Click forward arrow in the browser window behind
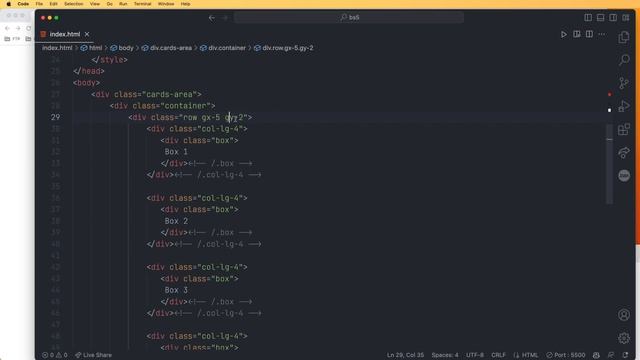The image size is (640, 360). (x=18, y=28)
